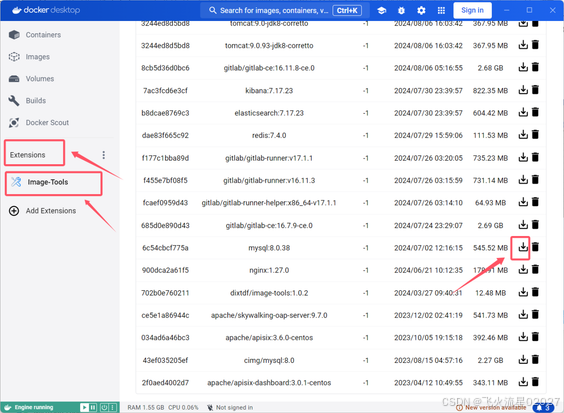Delete the elasticsearch:7.17.23 image

pyautogui.click(x=536, y=112)
